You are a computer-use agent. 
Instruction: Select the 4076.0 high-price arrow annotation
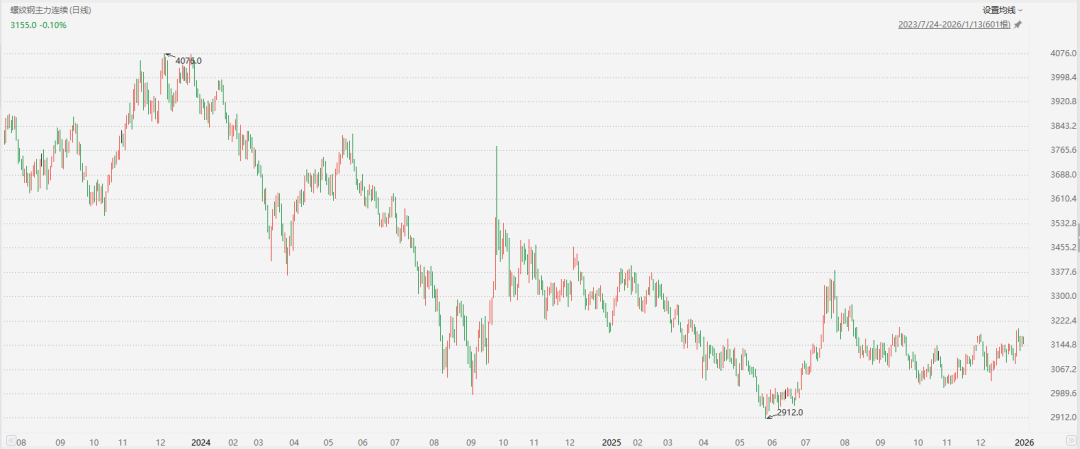185,61
